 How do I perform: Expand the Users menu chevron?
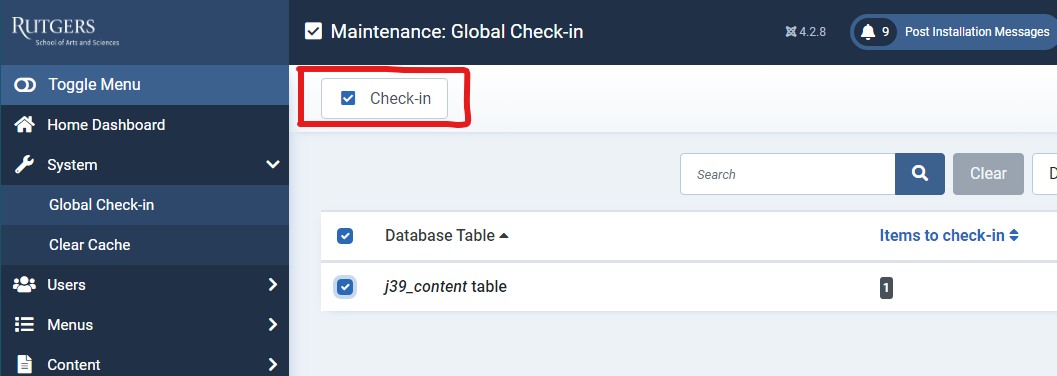272,284
